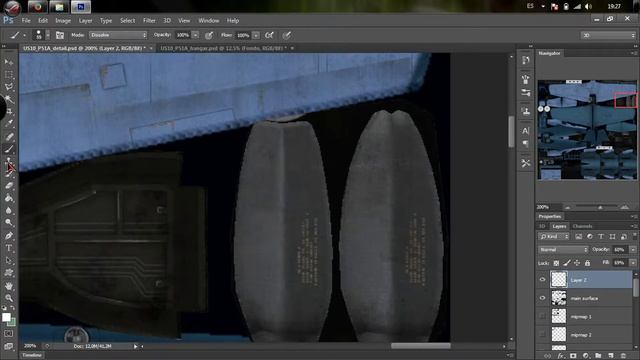Create a new adjustment layer

tap(586, 356)
